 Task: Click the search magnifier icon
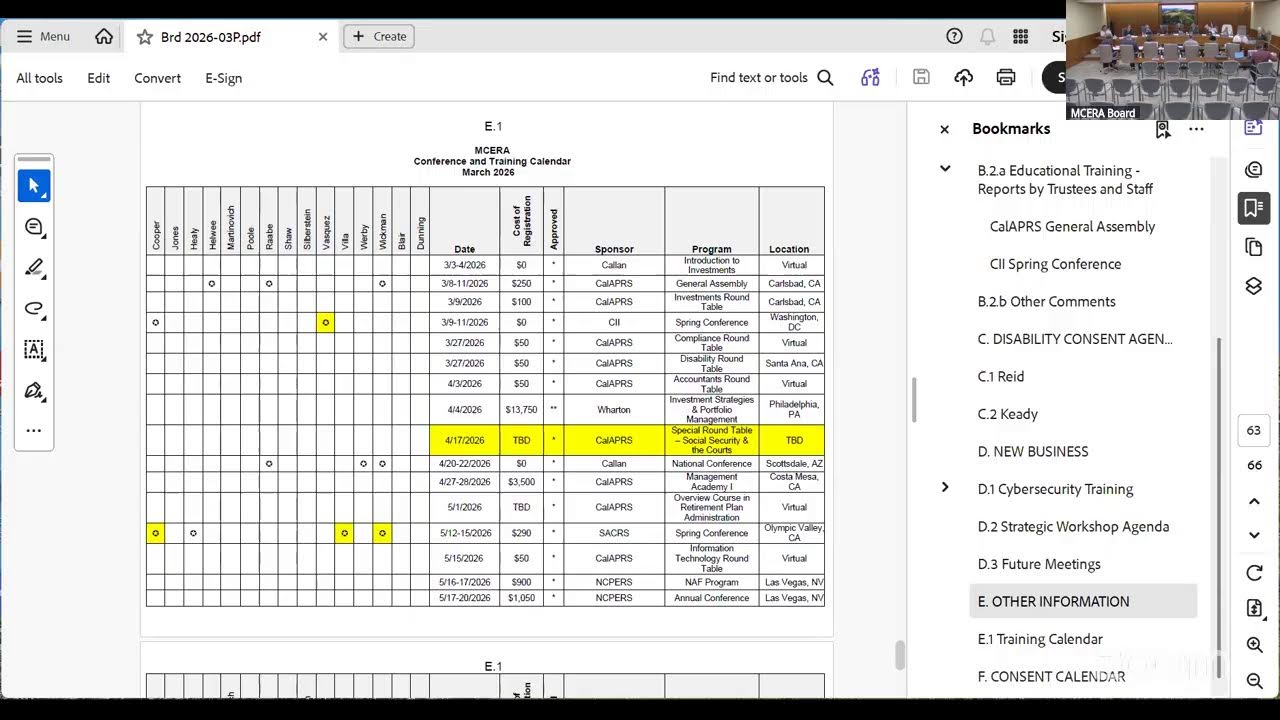tap(825, 78)
